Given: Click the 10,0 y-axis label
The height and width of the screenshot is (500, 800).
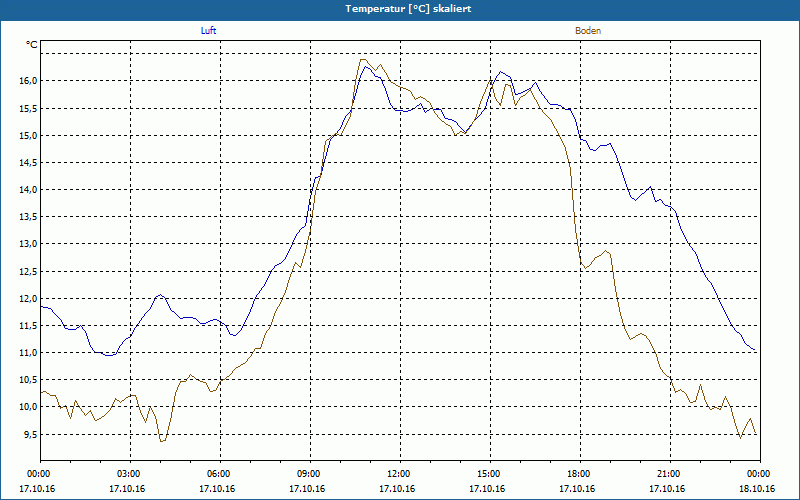Looking at the screenshot, I should [29, 407].
